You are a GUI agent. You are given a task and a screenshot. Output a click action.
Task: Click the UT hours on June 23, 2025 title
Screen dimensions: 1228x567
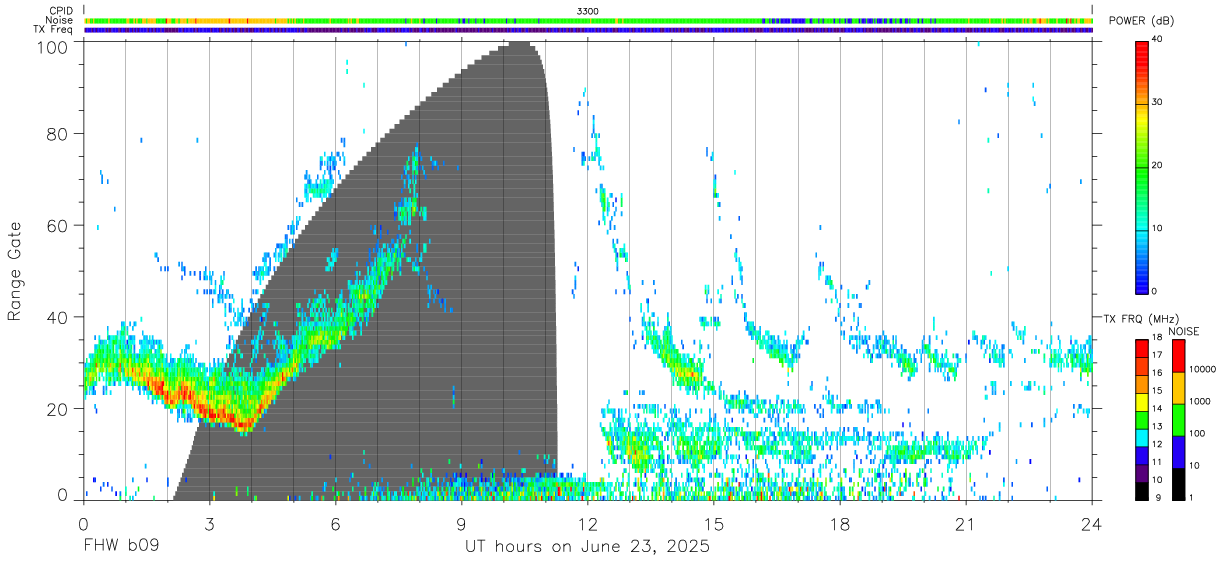(587, 547)
